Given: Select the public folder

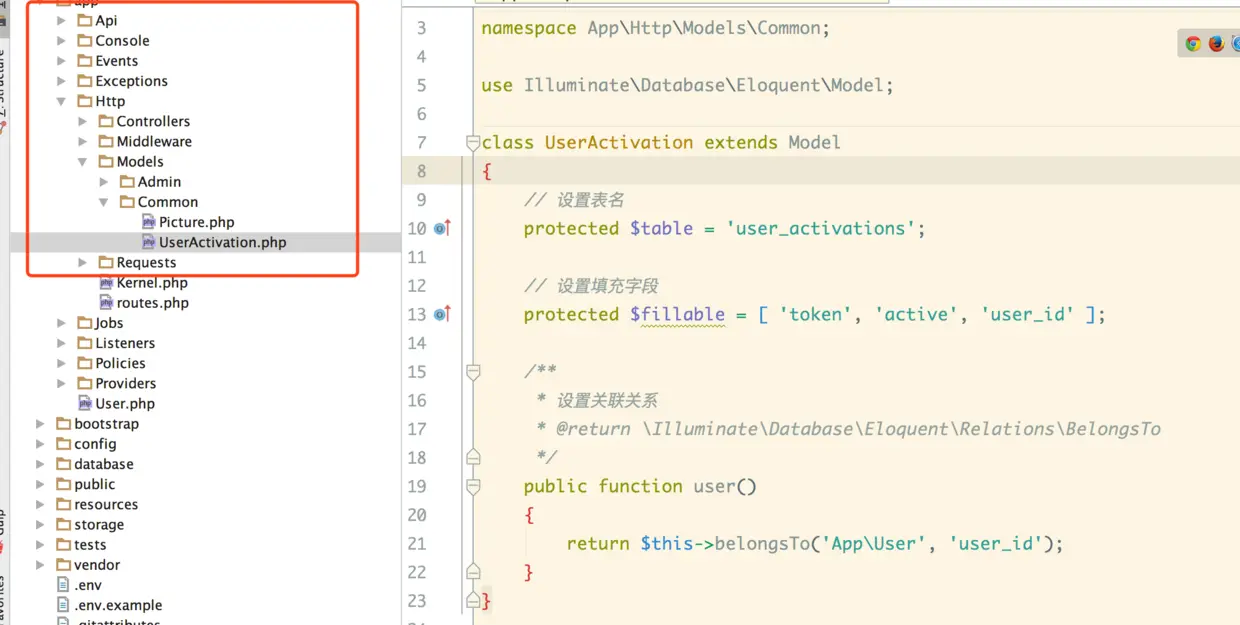Looking at the screenshot, I should tap(94, 484).
